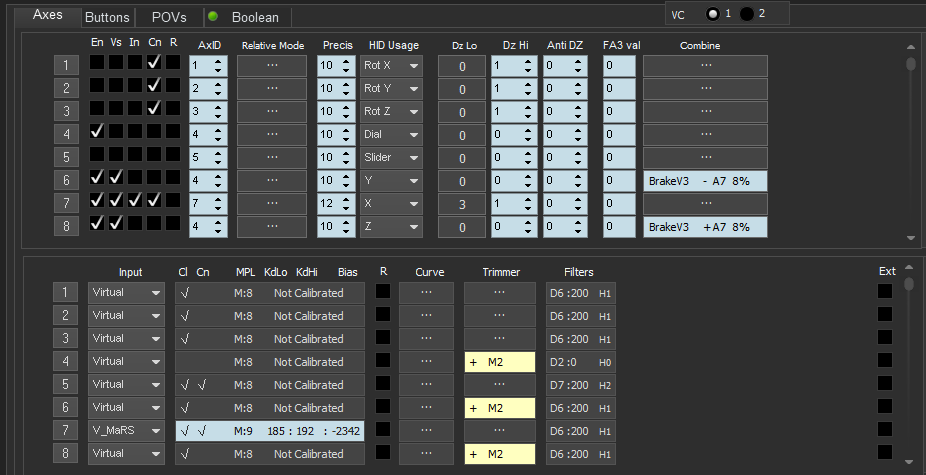Screen dimensions: 926x475
Task: Open the Combine button for axis 1
Action: 705,66
